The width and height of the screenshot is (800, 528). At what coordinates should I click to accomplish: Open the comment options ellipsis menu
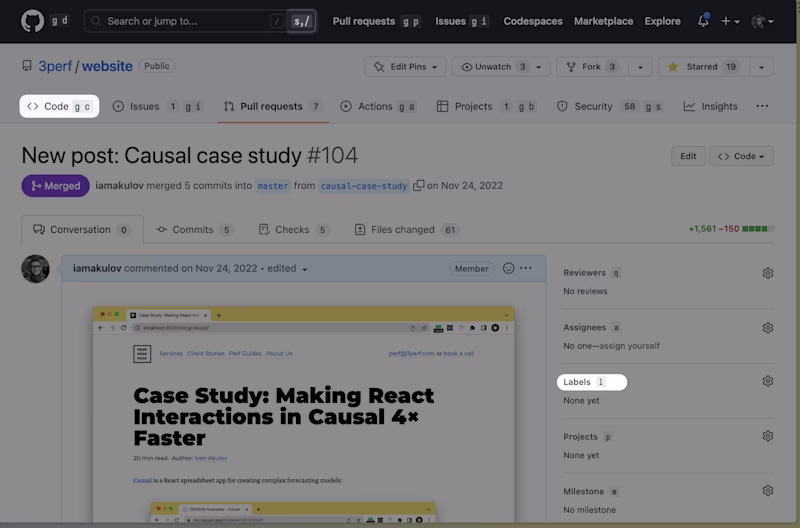[x=526, y=268]
